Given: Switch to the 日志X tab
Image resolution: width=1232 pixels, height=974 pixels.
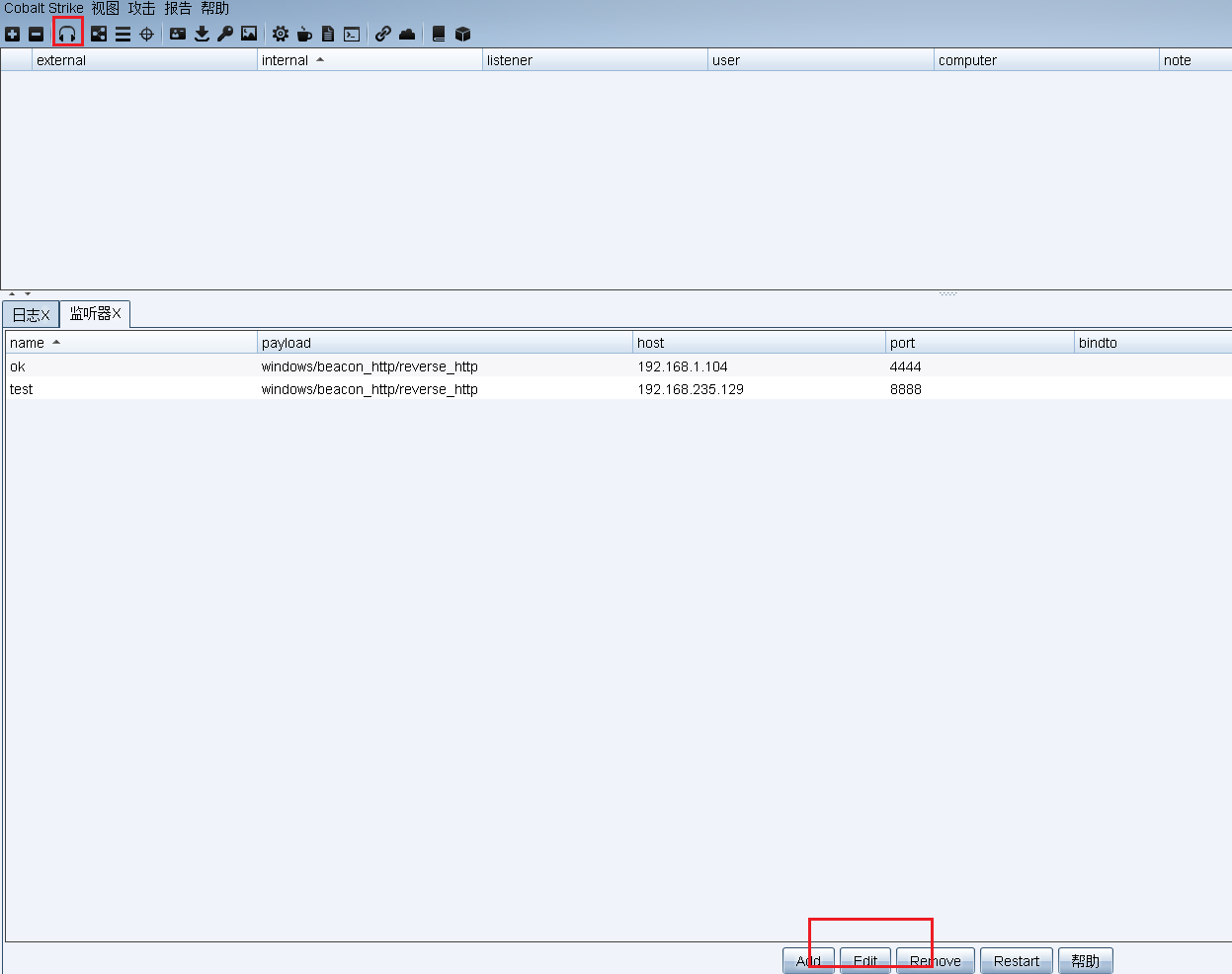Looking at the screenshot, I should (x=31, y=314).
